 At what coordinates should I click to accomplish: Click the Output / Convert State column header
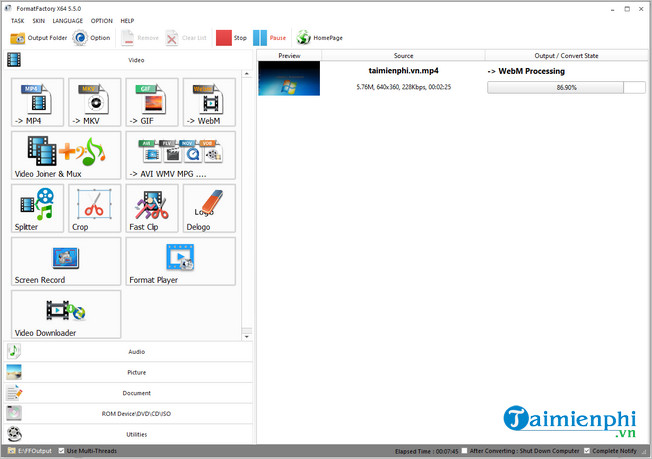pos(566,56)
